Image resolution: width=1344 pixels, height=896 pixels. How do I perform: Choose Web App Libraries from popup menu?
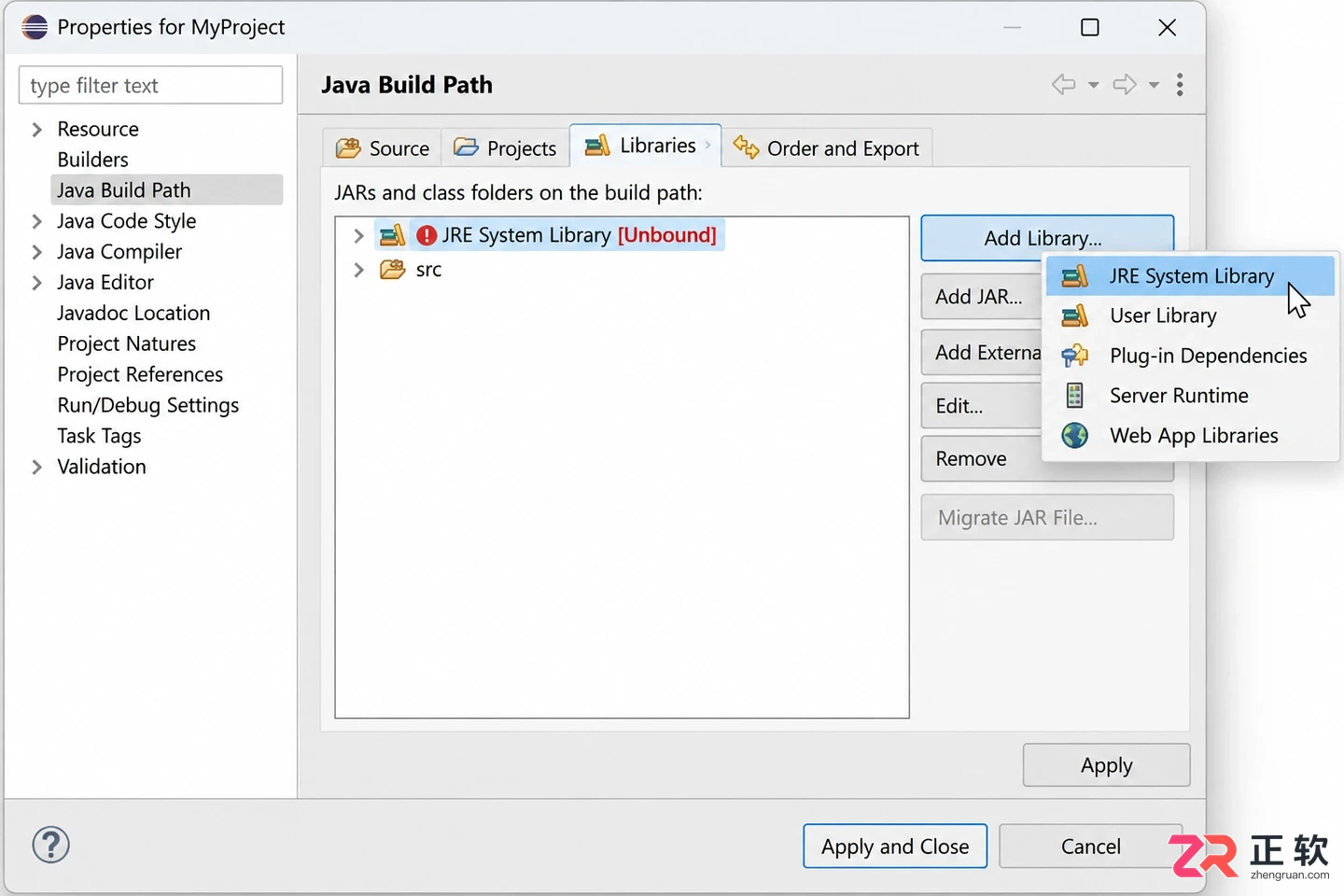[x=1190, y=436]
